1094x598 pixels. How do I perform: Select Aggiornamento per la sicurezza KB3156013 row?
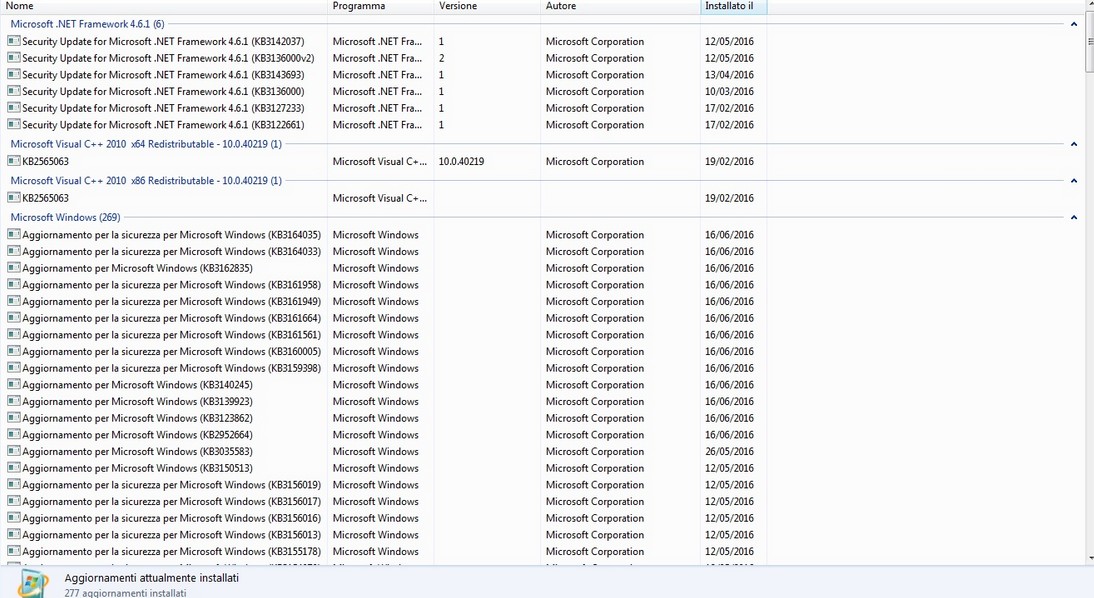point(172,535)
